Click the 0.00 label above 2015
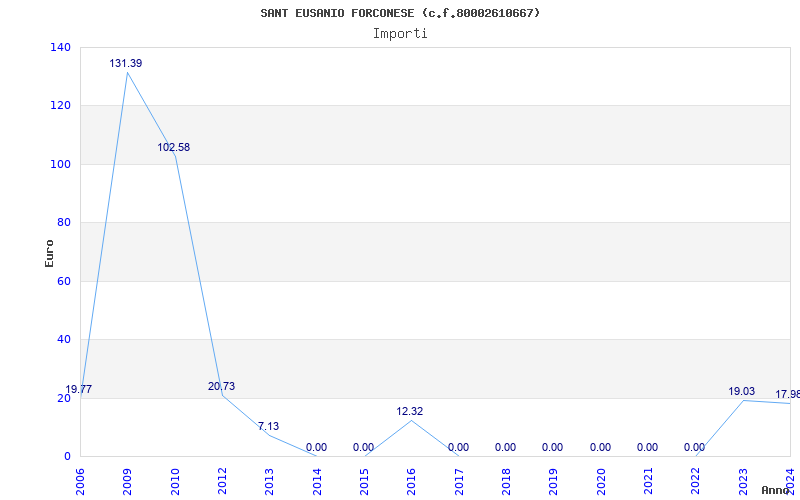The image size is (800, 500). 363,448
